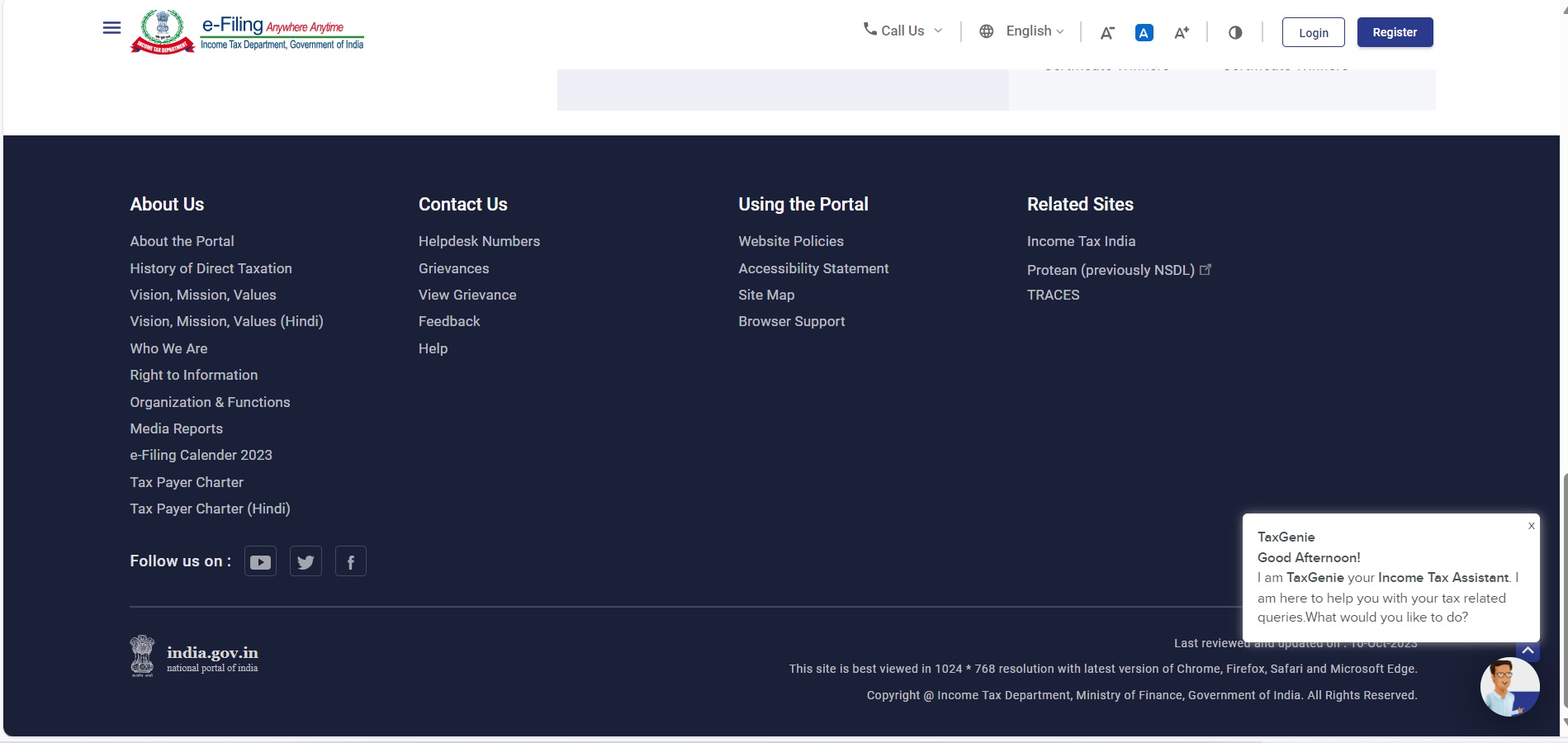Open Tax Payer Charter (Hindi) link
The image size is (1568, 743).
[x=210, y=509]
